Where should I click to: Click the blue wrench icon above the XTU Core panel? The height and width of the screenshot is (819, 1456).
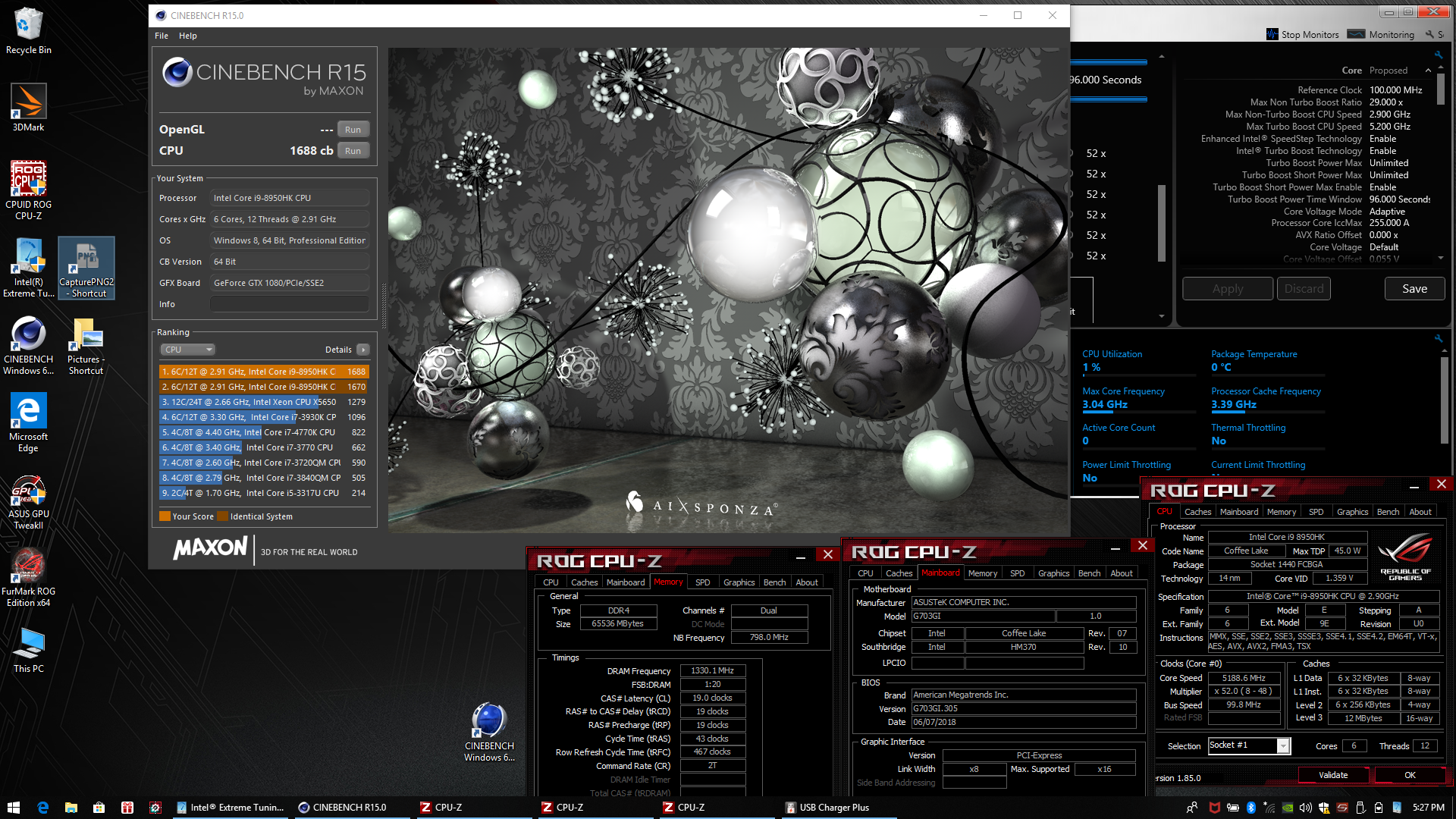1438,55
